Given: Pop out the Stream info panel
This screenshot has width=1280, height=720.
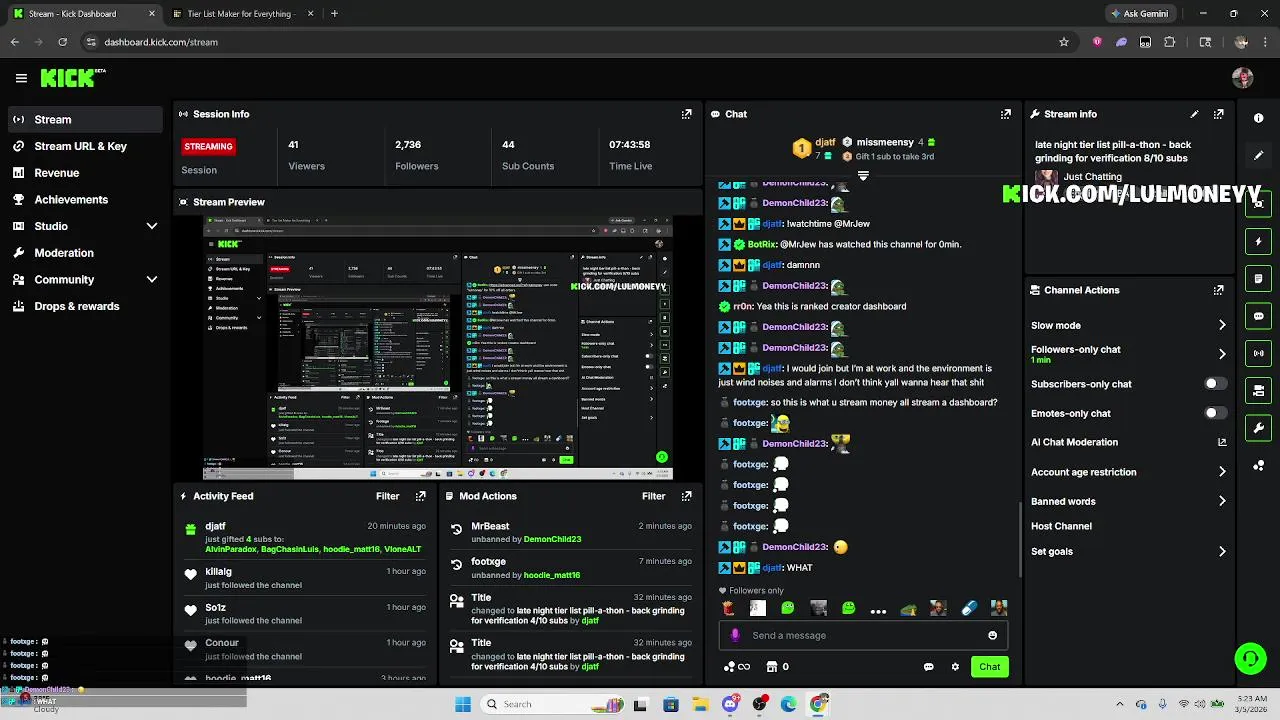Looking at the screenshot, I should [1218, 114].
